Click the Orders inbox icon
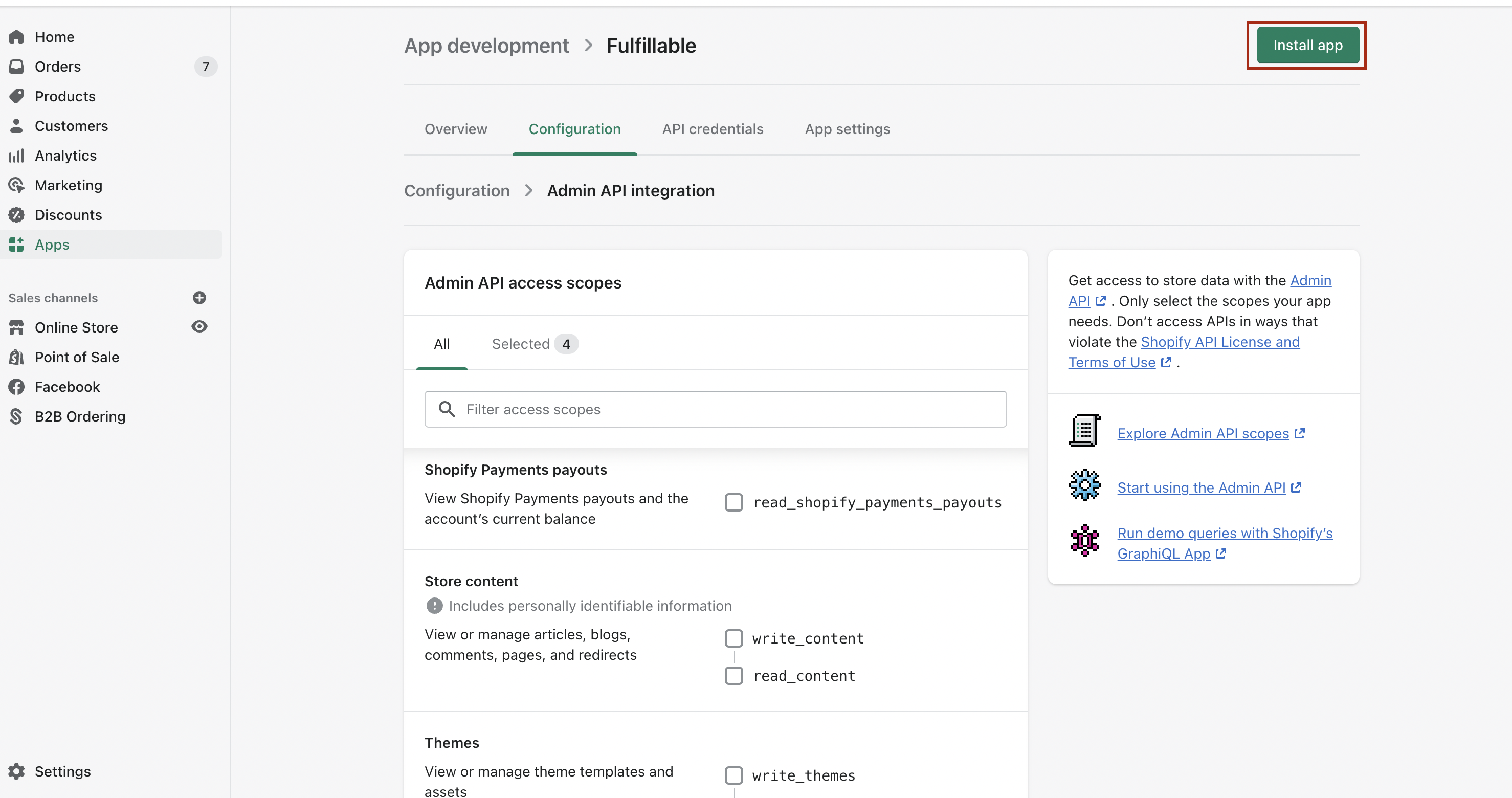 point(16,66)
